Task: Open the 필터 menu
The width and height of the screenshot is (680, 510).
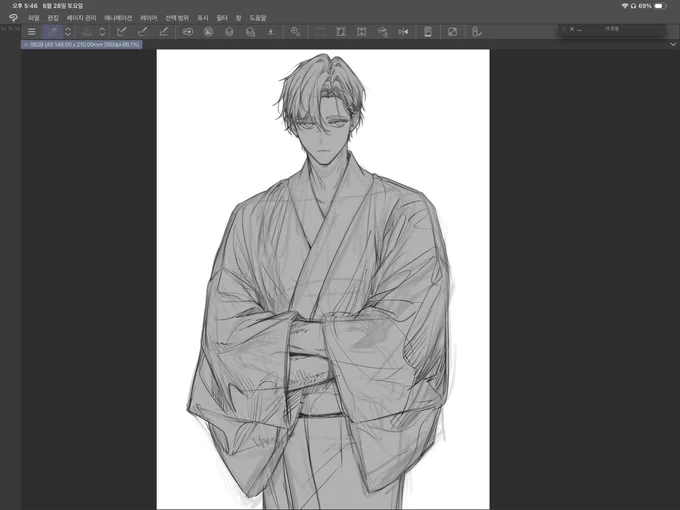Action: click(222, 18)
